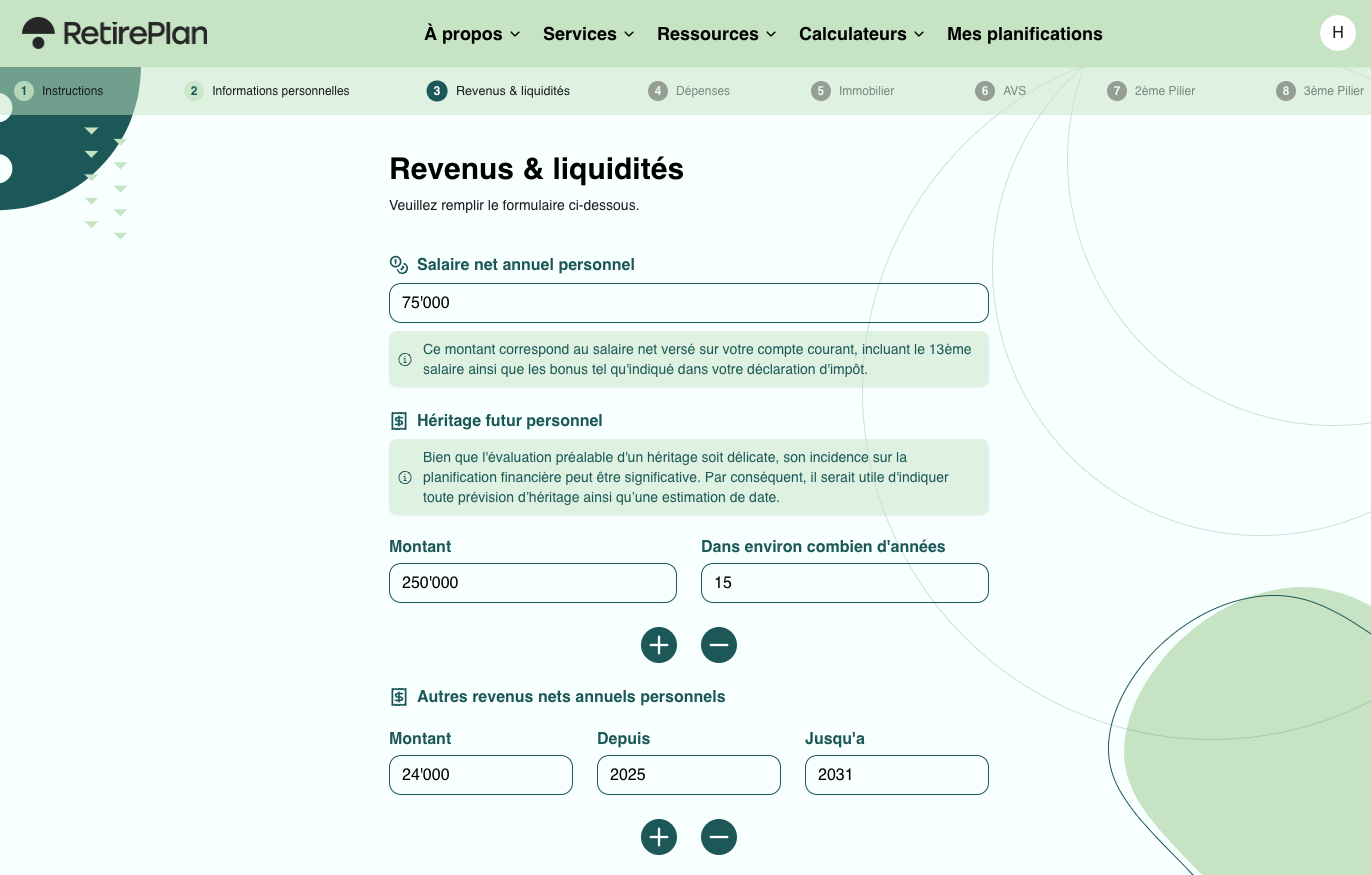Open Mes planifications
Viewport: 1371px width, 875px height.
click(x=1024, y=33)
